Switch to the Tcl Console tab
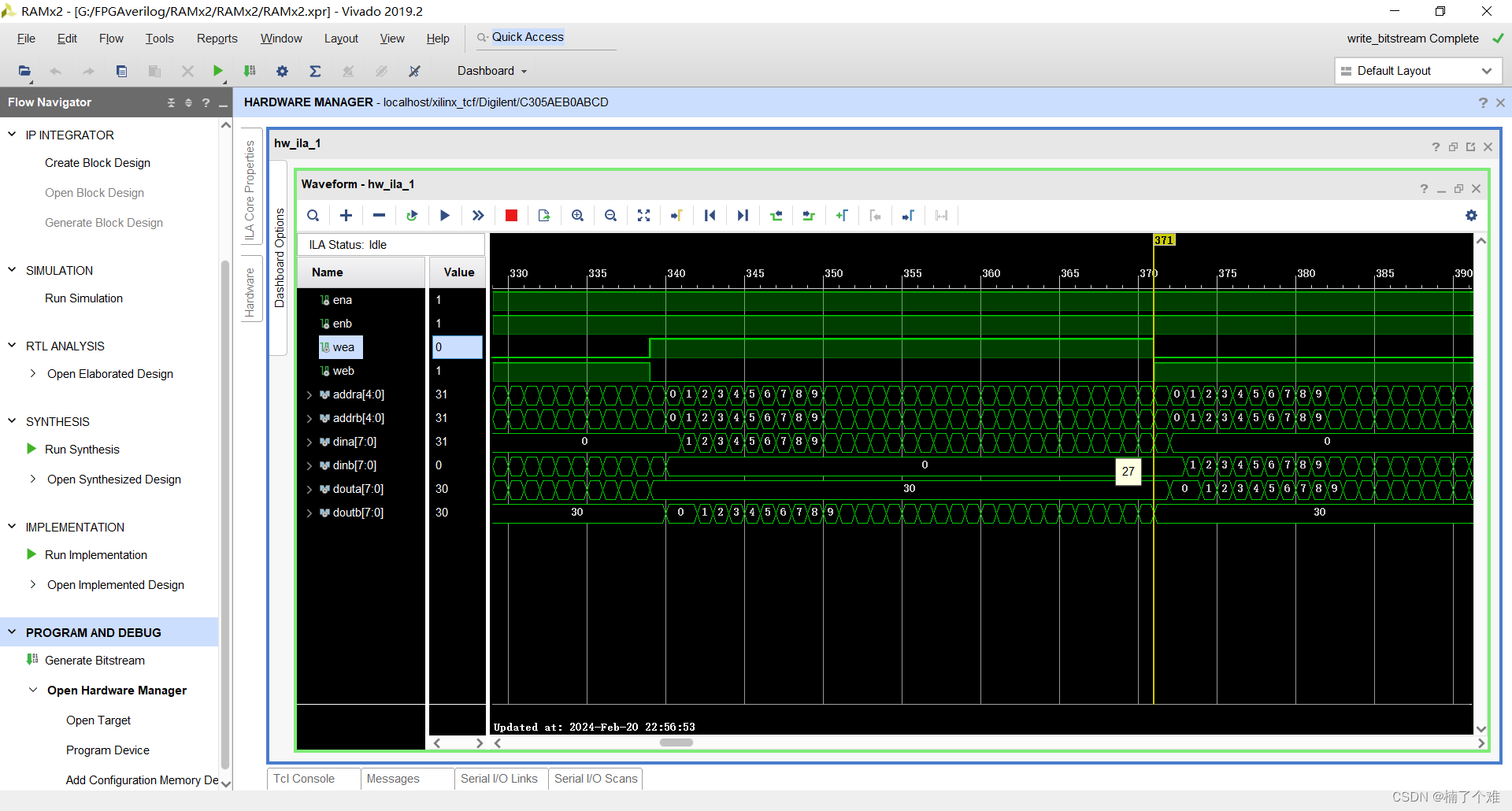 click(305, 779)
